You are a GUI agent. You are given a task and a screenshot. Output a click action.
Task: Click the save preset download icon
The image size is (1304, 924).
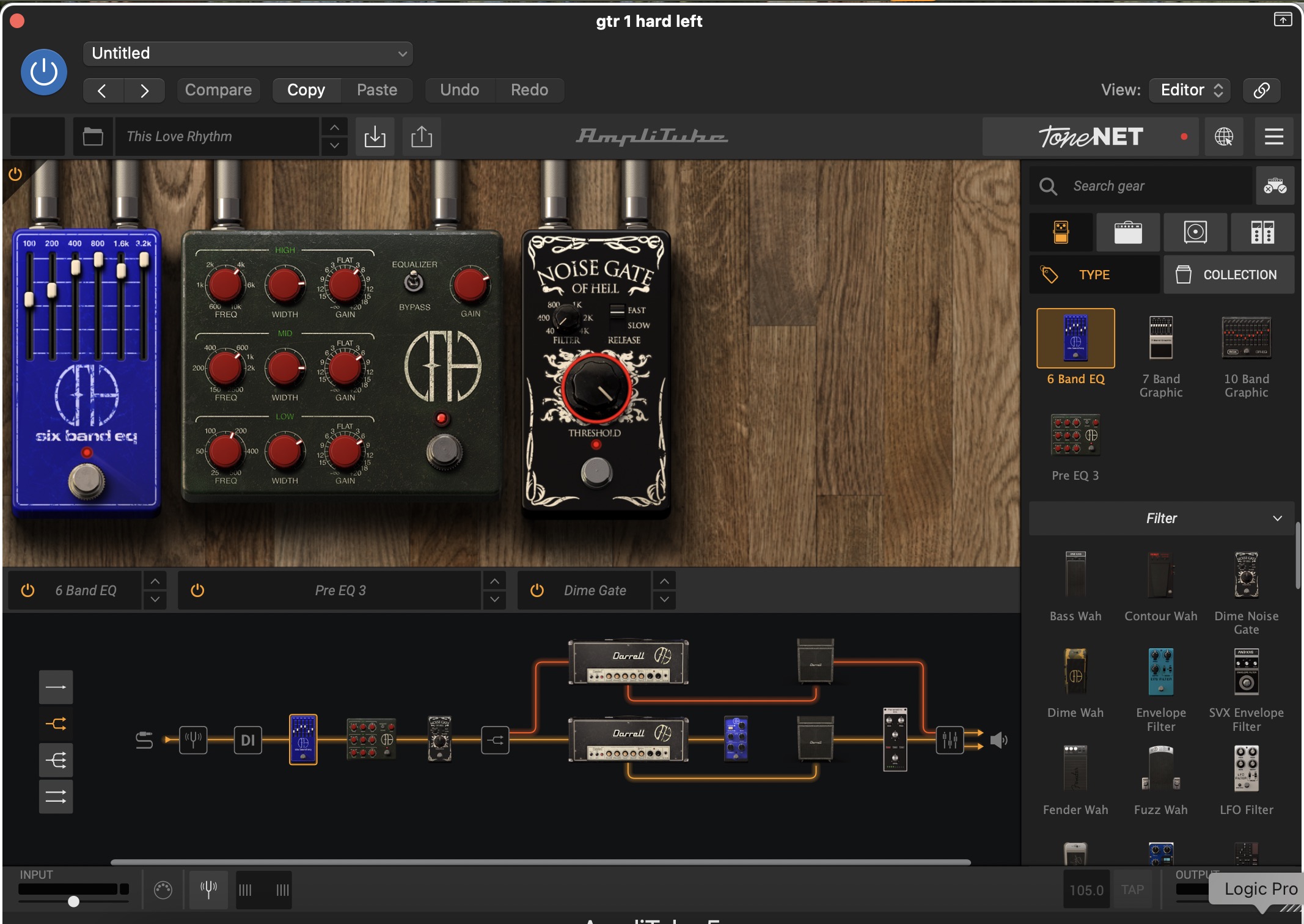tap(375, 136)
